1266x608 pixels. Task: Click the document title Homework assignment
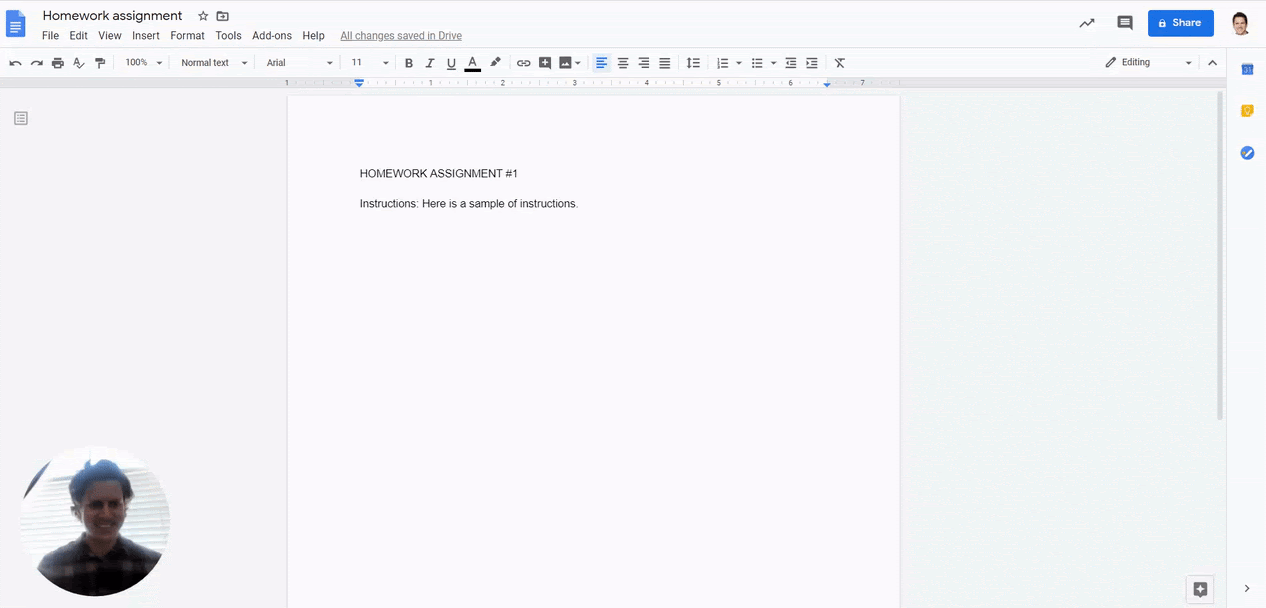pos(113,16)
